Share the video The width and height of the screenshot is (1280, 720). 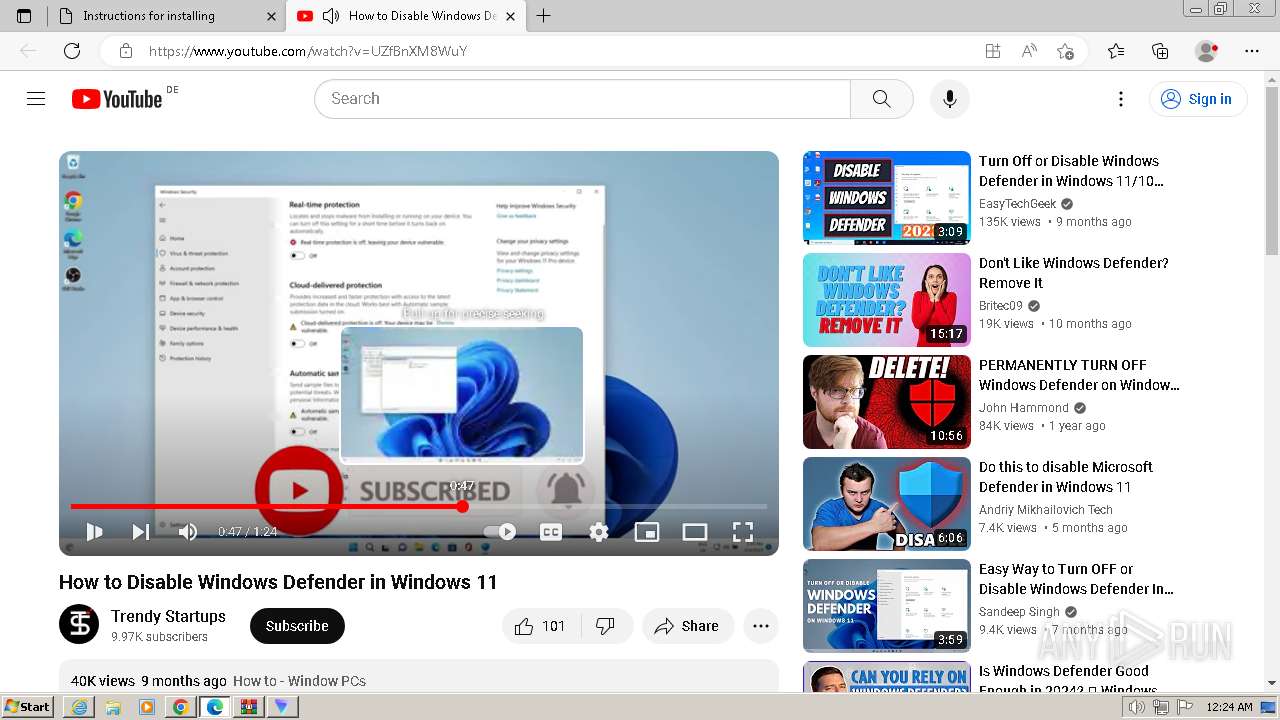pos(688,626)
